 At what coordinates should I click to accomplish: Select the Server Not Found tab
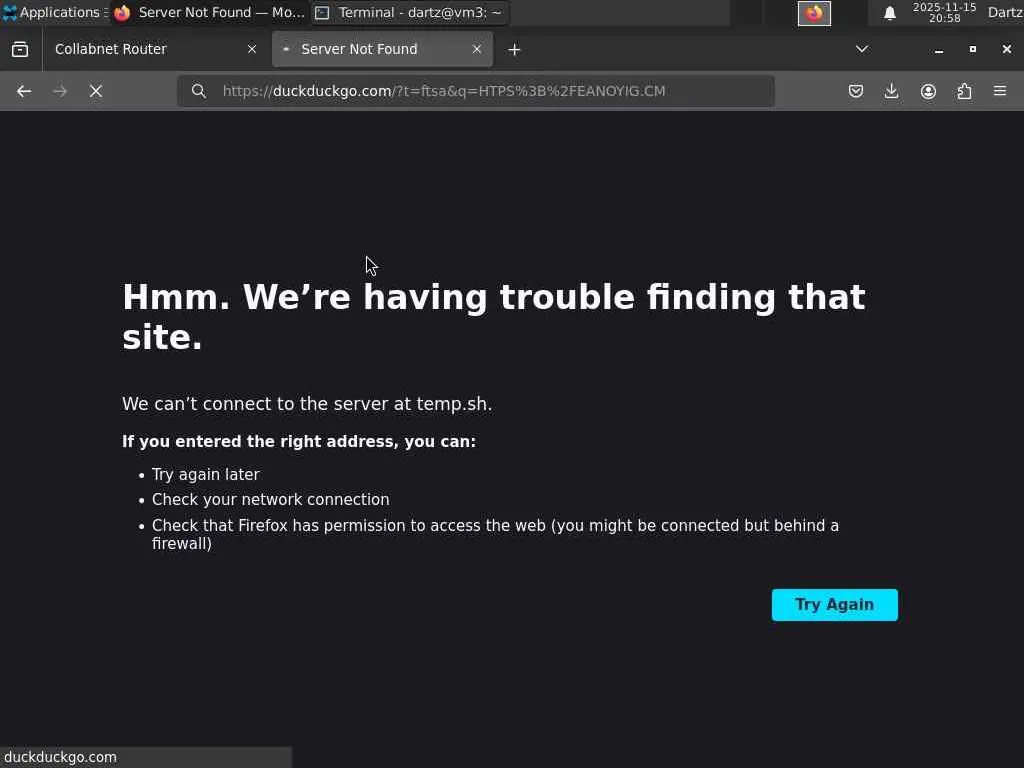click(x=382, y=49)
